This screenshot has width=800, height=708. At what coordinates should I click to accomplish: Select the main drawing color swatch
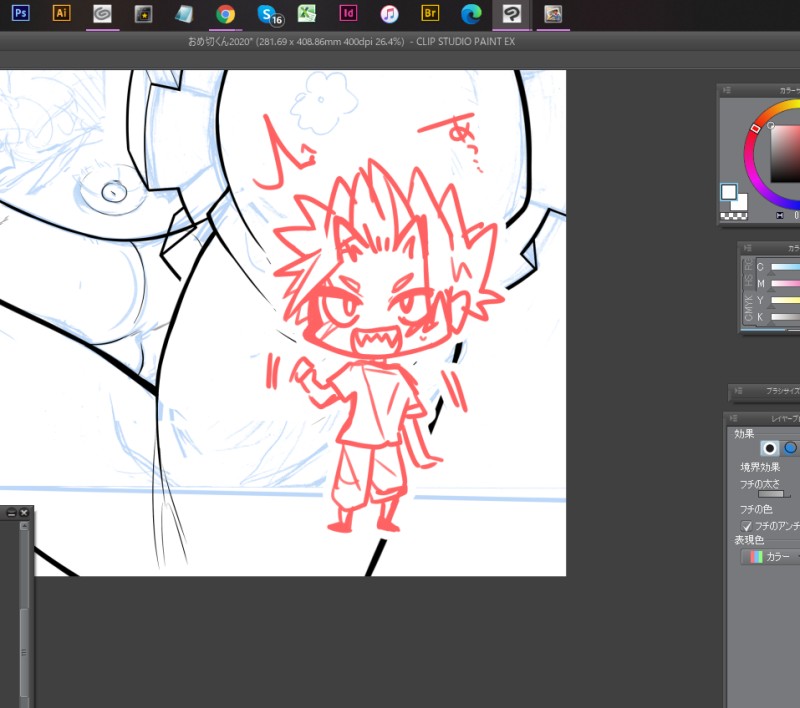point(729,192)
